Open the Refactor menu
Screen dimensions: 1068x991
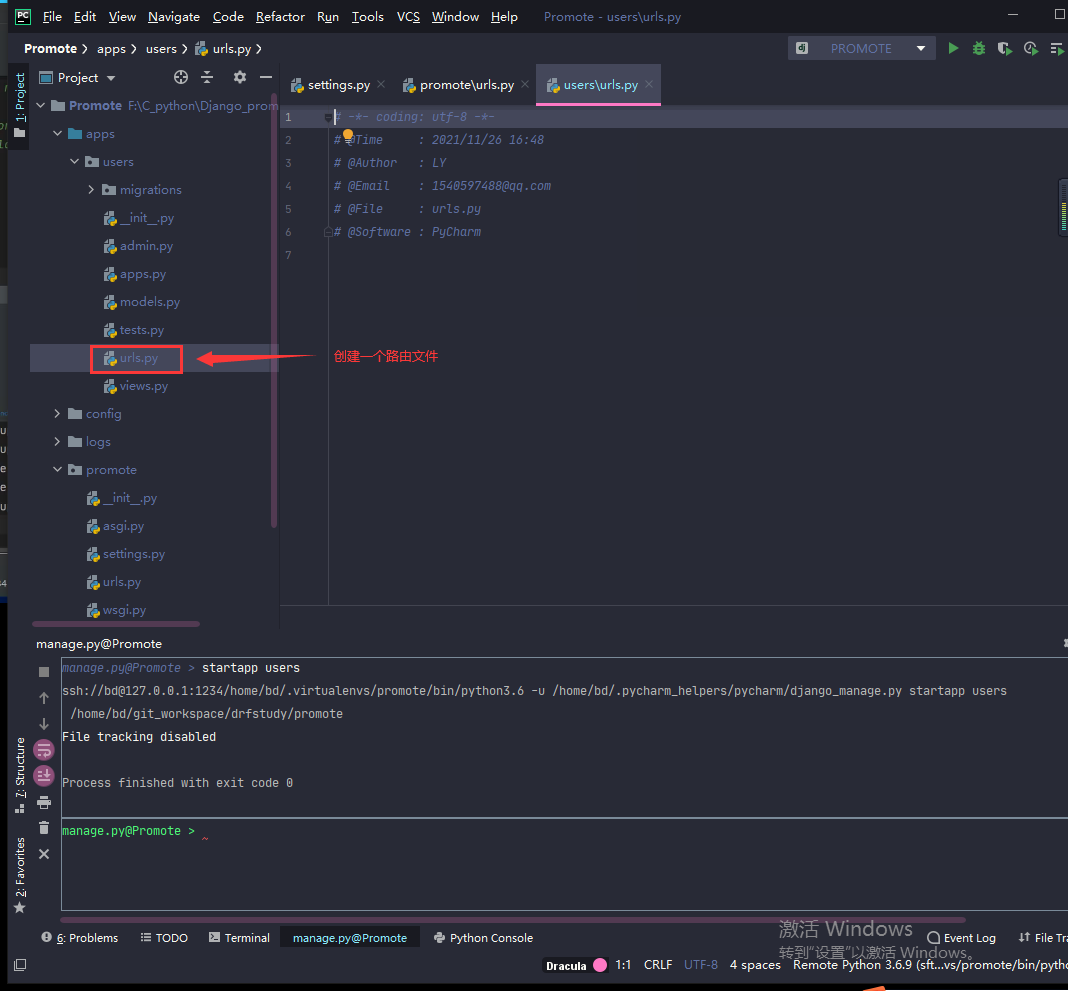(280, 16)
